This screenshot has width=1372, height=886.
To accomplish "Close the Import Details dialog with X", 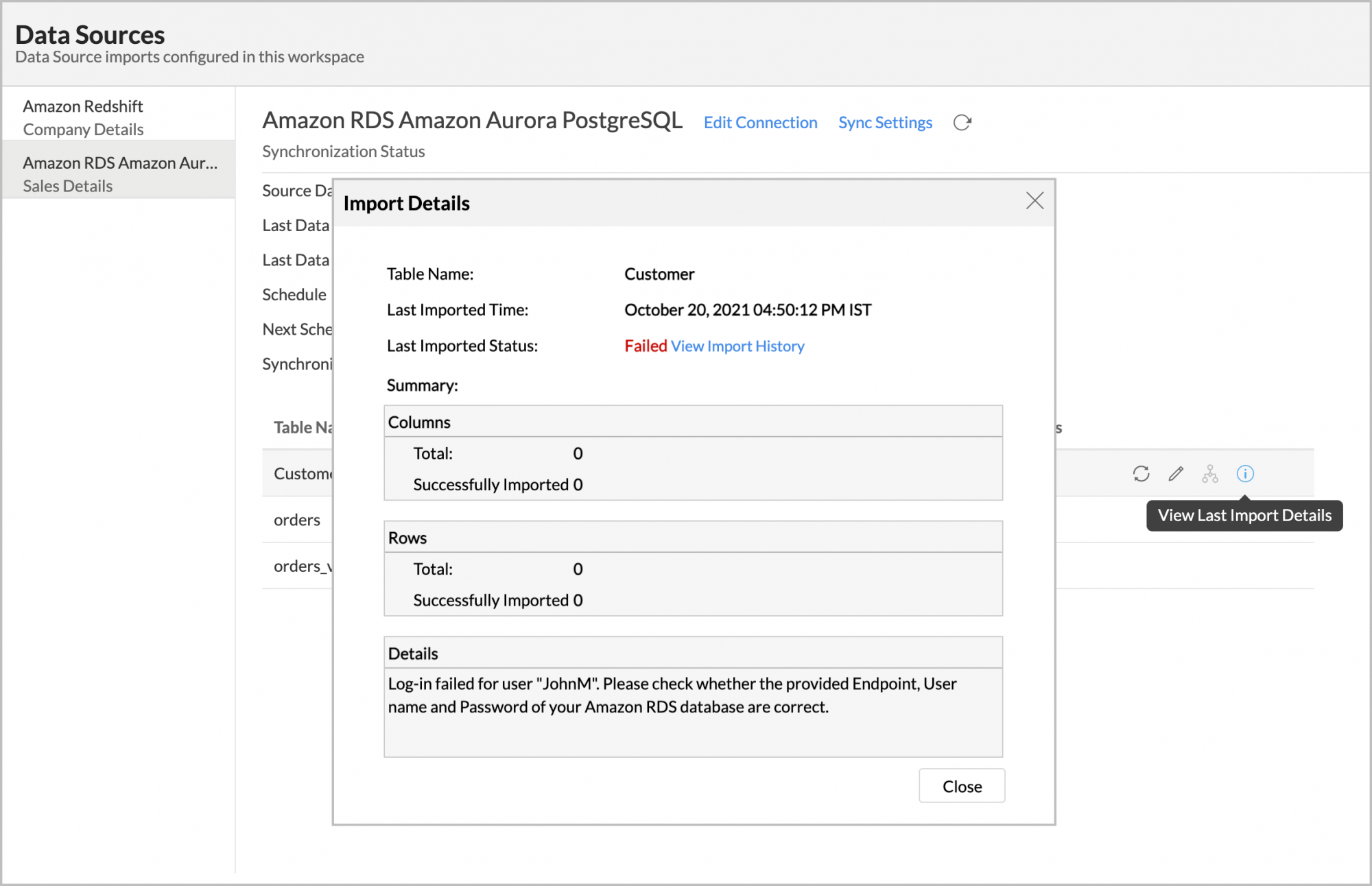I will (1034, 201).
